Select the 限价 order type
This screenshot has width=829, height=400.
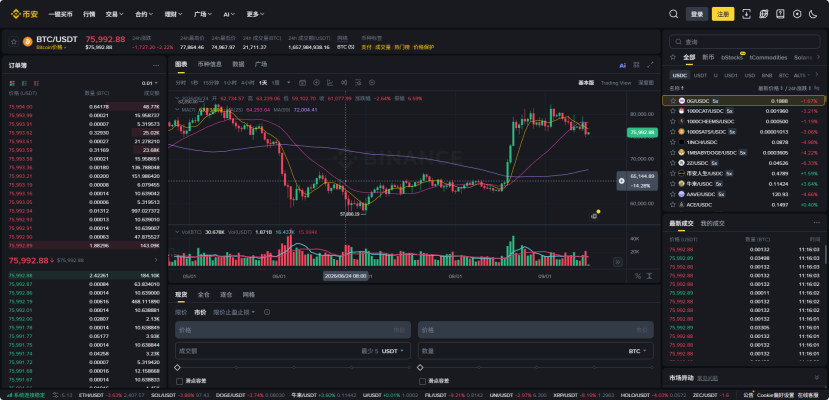tap(181, 312)
